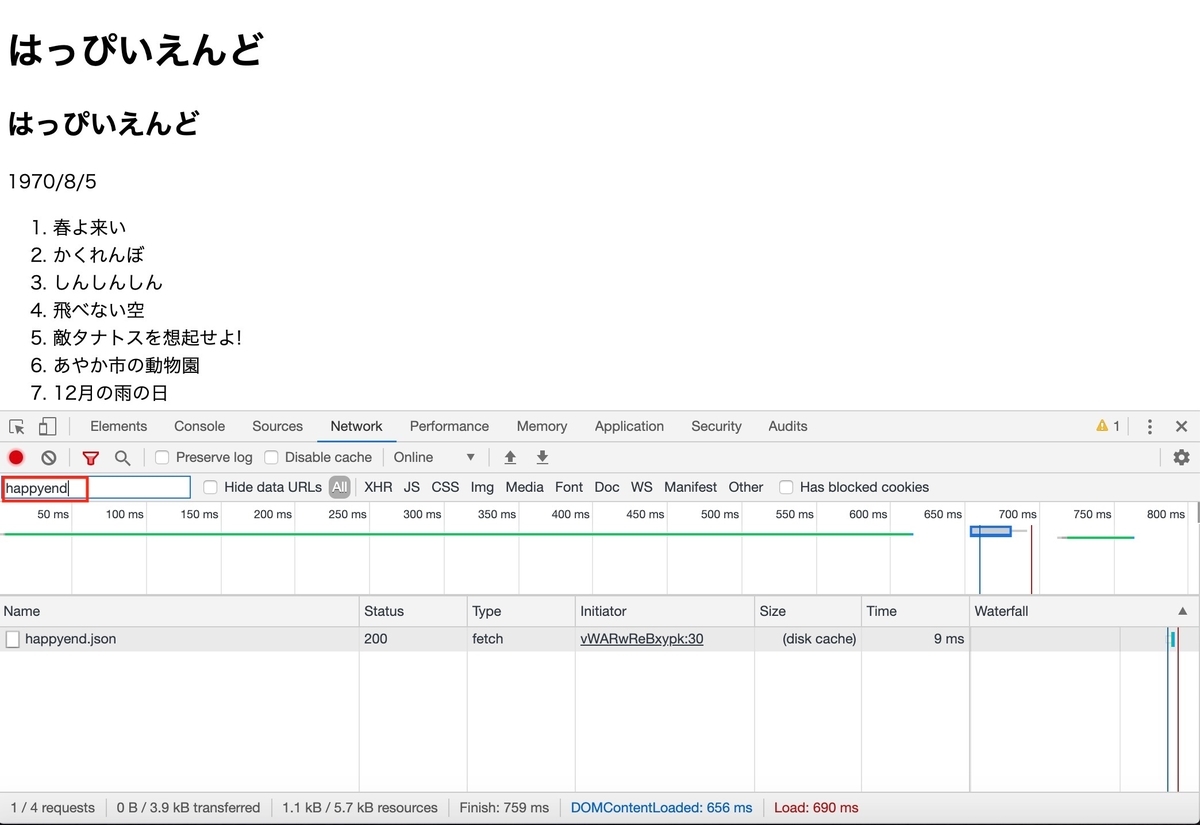This screenshot has height=825, width=1200.
Task: Enable Preserve log checkbox
Action: pyautogui.click(x=162, y=457)
